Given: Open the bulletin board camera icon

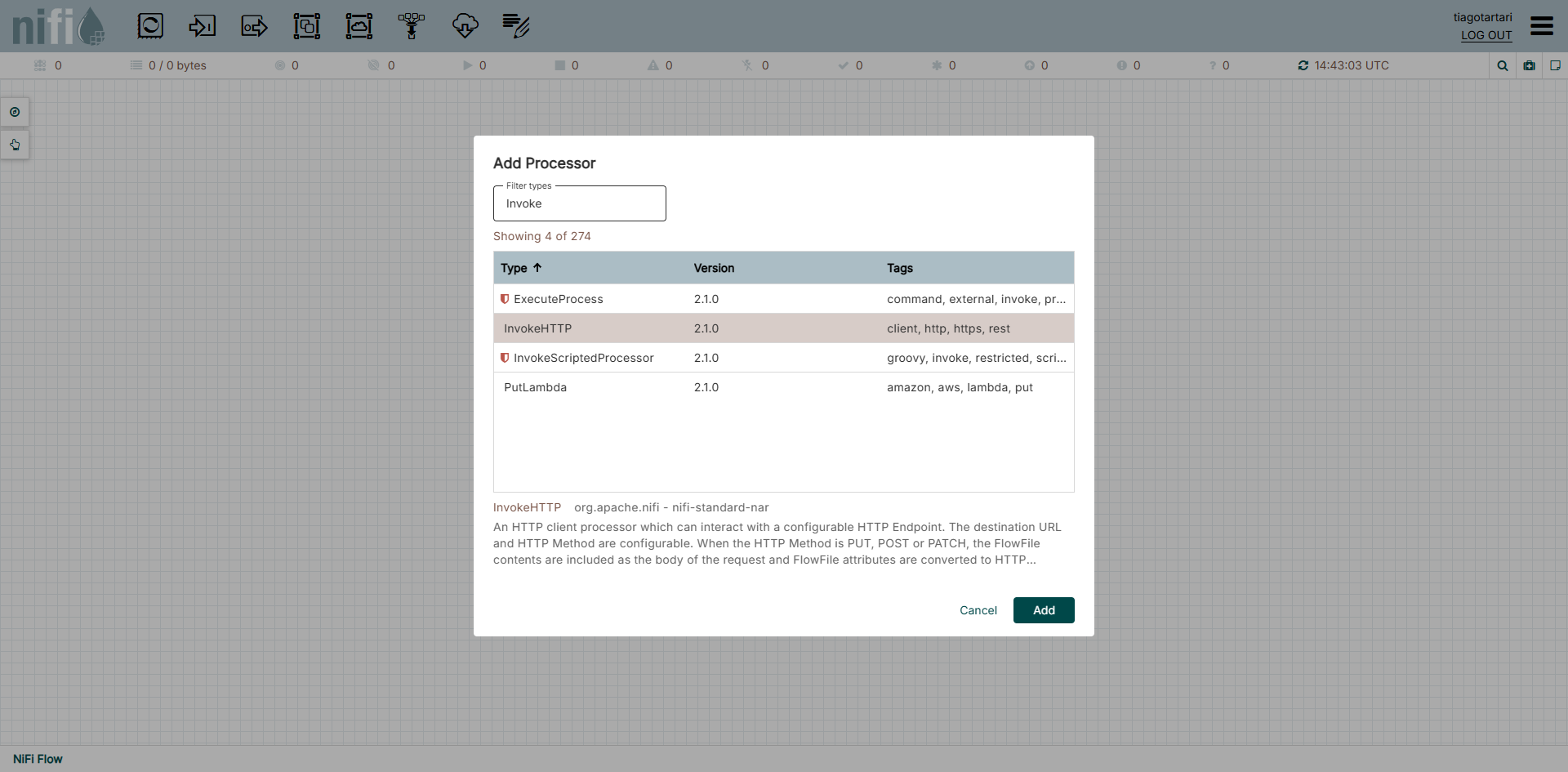Looking at the screenshot, I should (1530, 65).
